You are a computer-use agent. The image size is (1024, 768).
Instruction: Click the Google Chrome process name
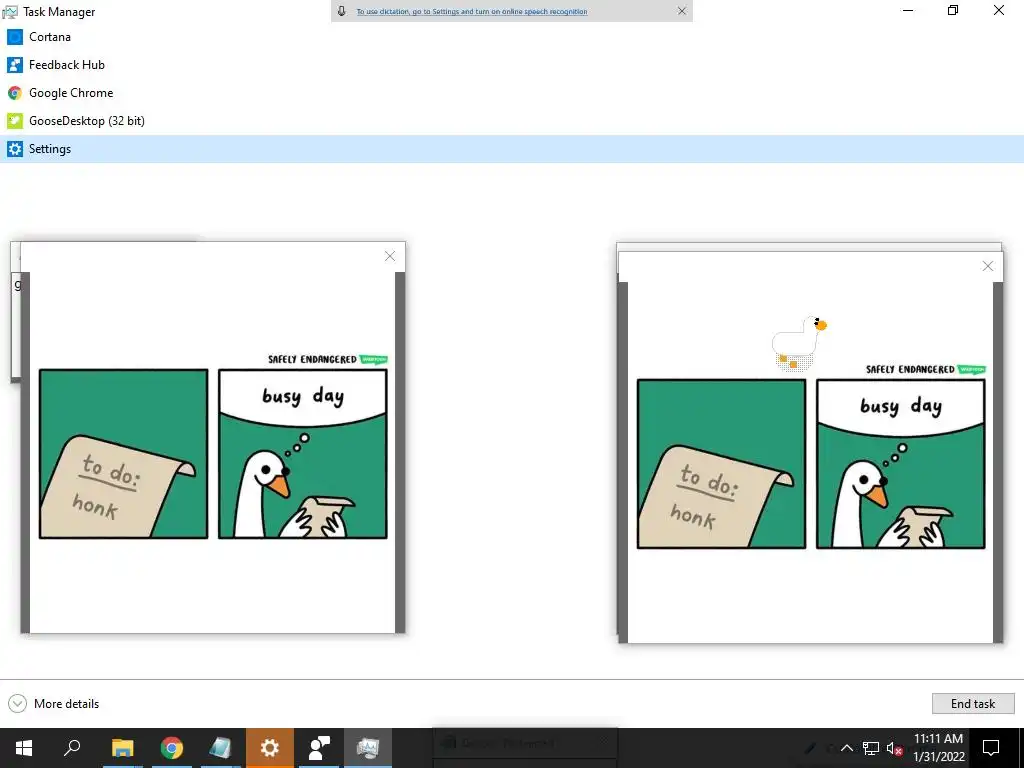coord(71,93)
